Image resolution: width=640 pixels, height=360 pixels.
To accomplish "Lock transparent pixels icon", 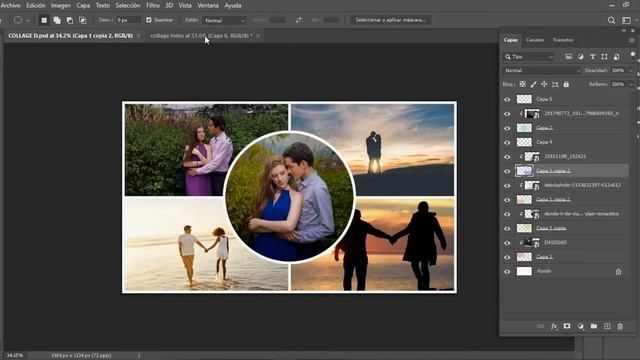I will [x=522, y=84].
